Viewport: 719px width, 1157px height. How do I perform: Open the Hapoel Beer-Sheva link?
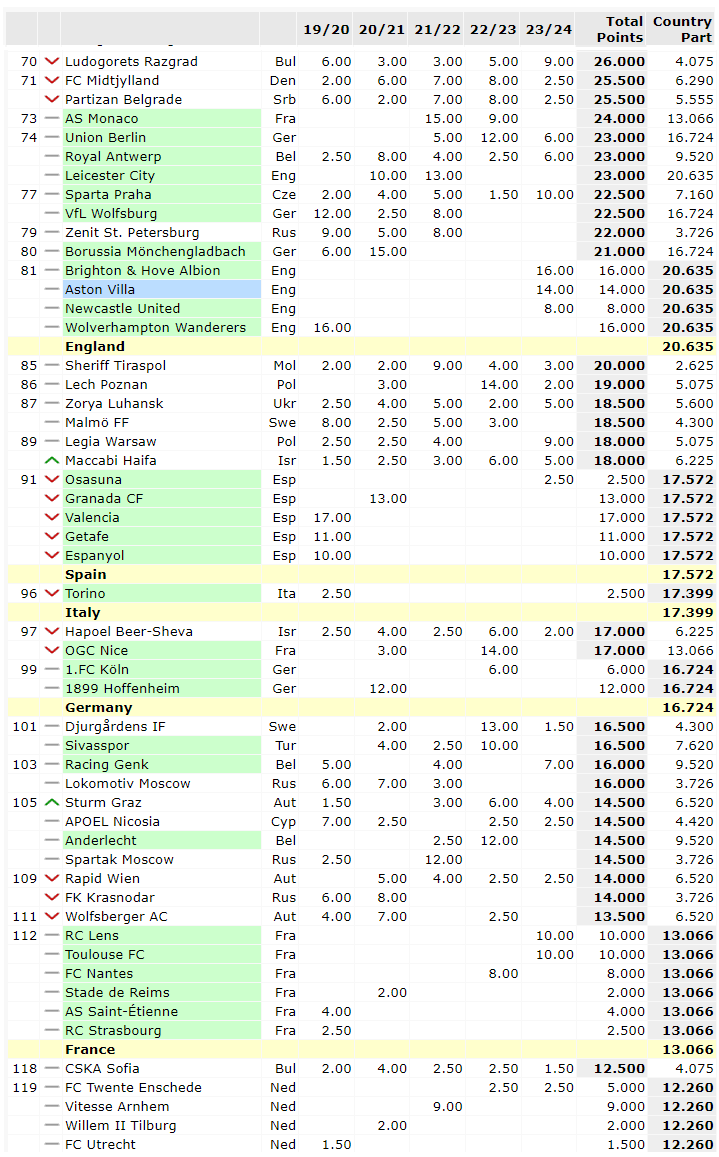click(x=128, y=632)
